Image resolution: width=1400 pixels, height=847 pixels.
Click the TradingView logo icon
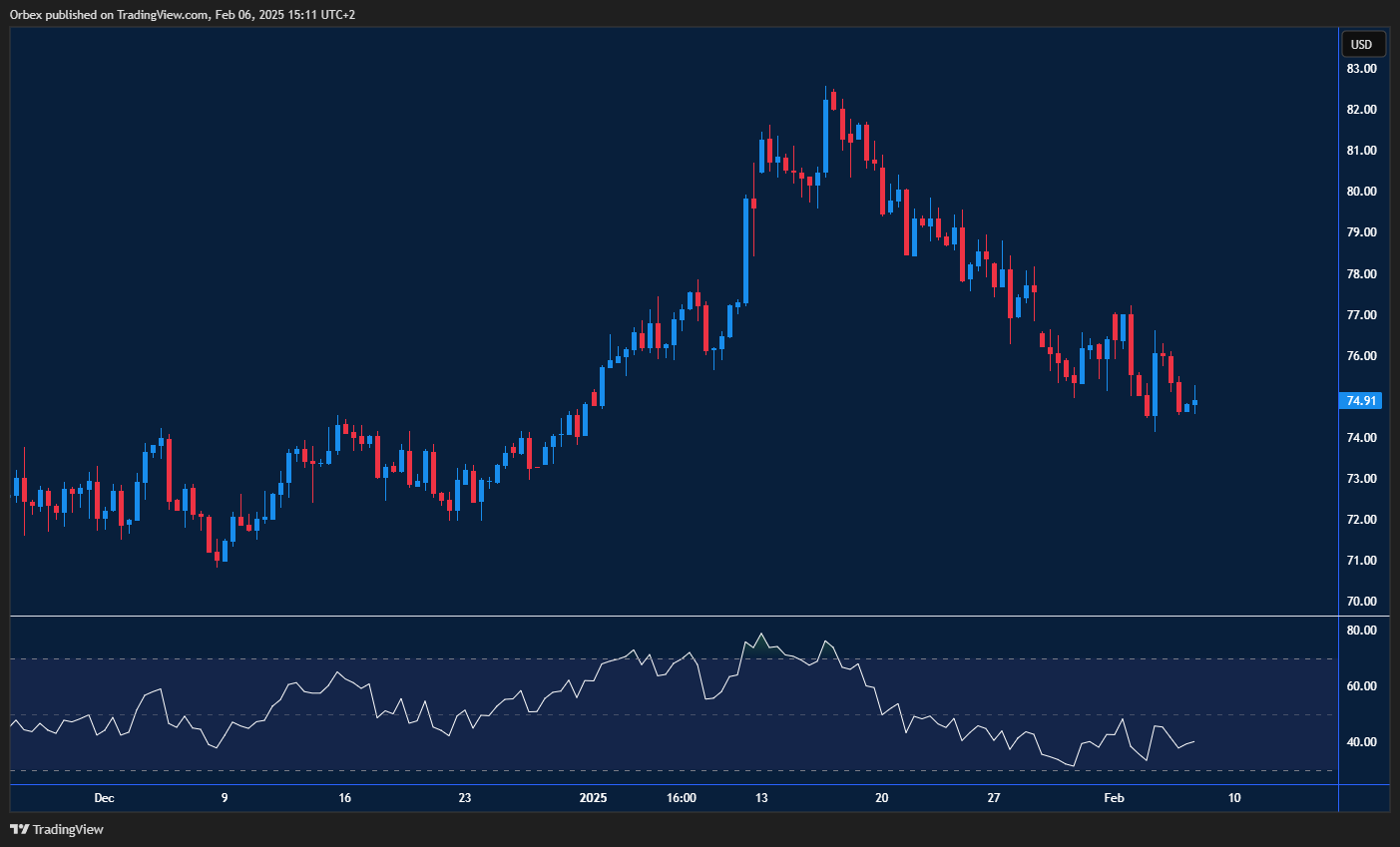click(19, 829)
